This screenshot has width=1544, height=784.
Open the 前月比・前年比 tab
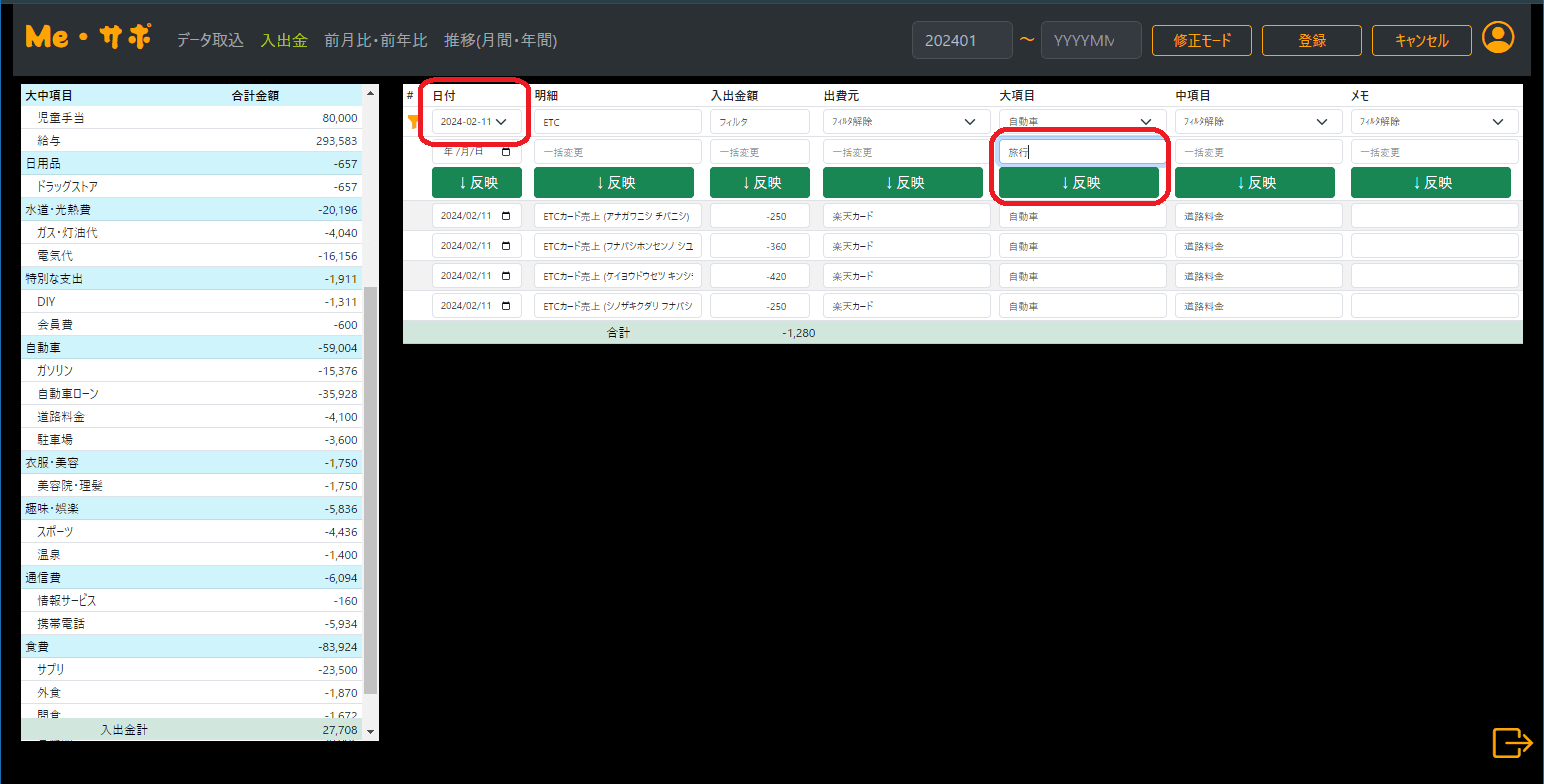pyautogui.click(x=375, y=41)
